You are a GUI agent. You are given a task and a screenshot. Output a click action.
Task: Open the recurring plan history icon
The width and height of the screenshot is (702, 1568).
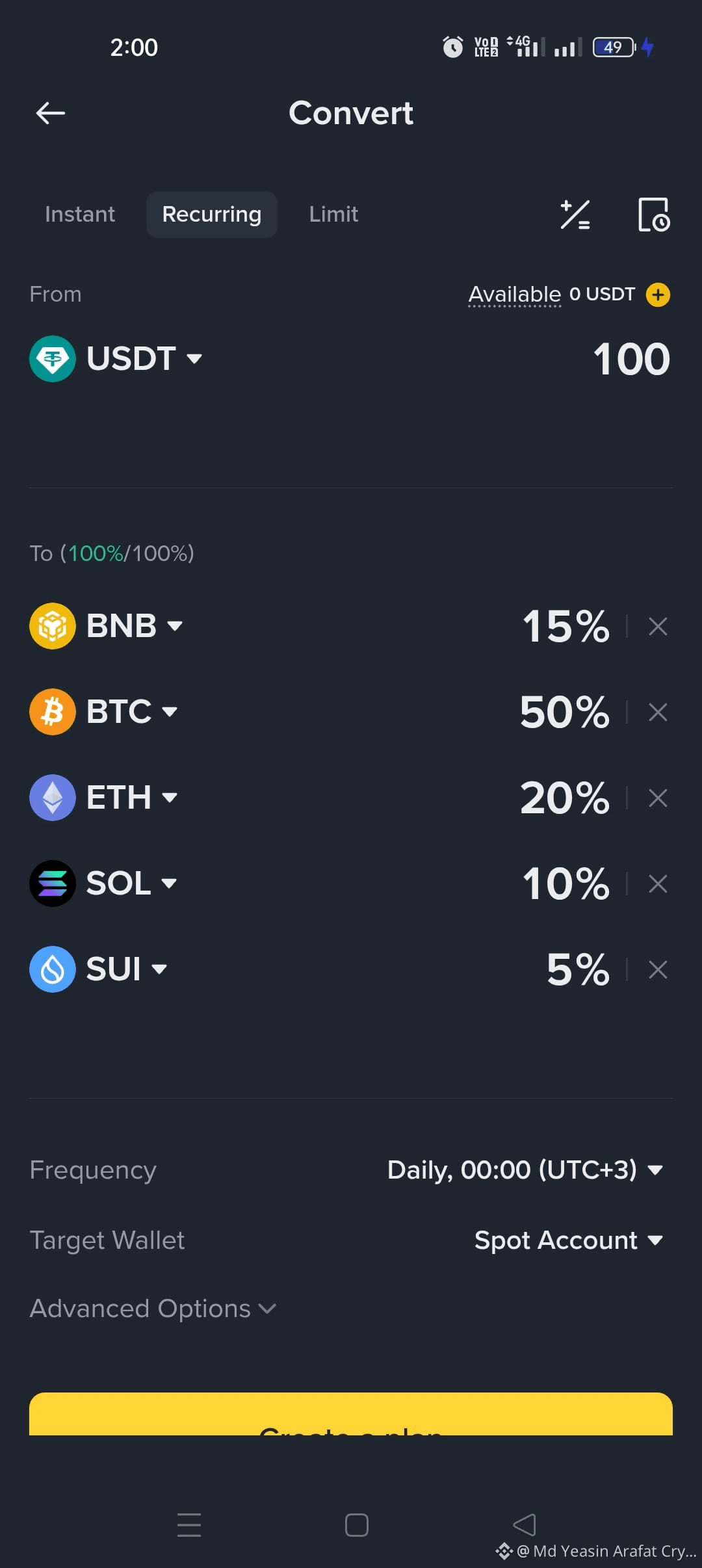click(x=654, y=215)
